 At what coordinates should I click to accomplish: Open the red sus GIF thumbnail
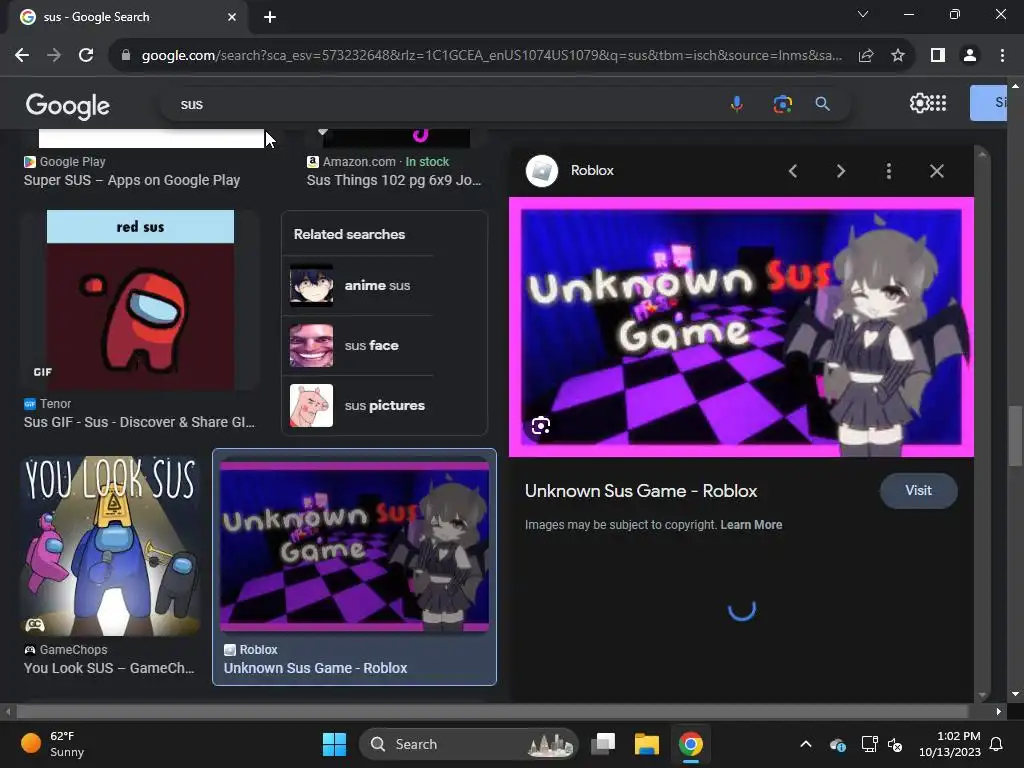[140, 300]
